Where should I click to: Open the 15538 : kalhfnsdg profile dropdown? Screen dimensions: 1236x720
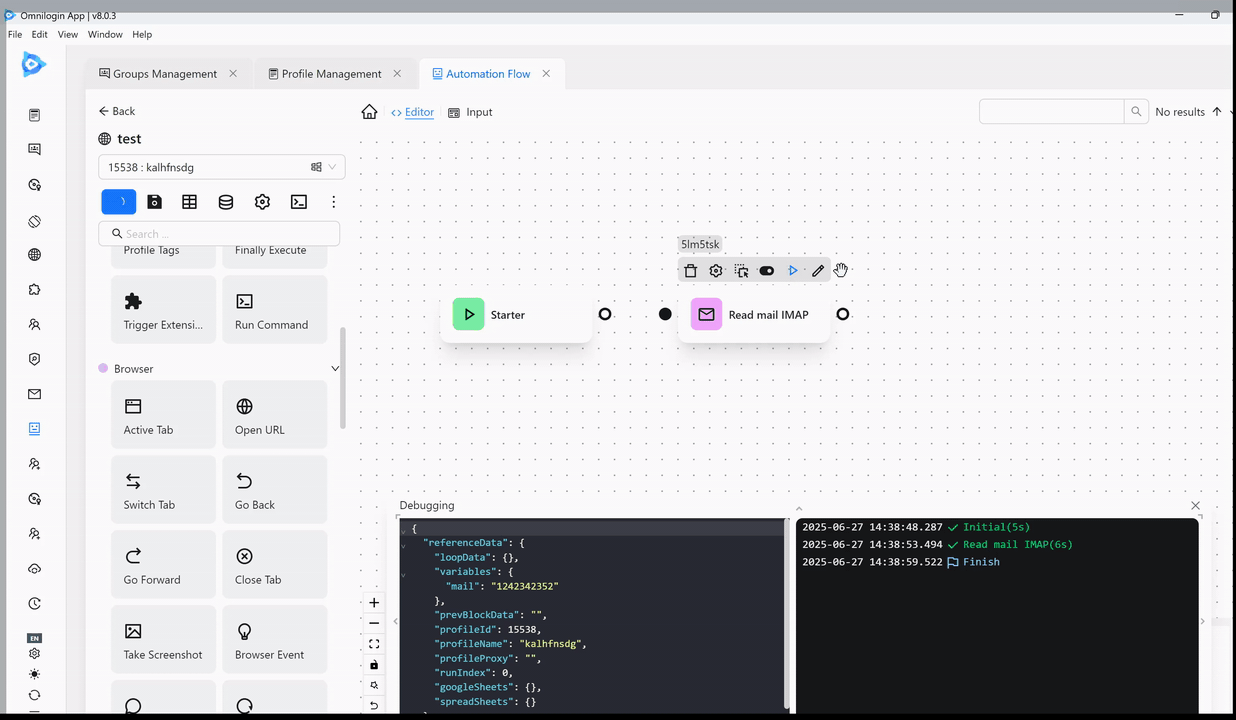tap(221, 168)
